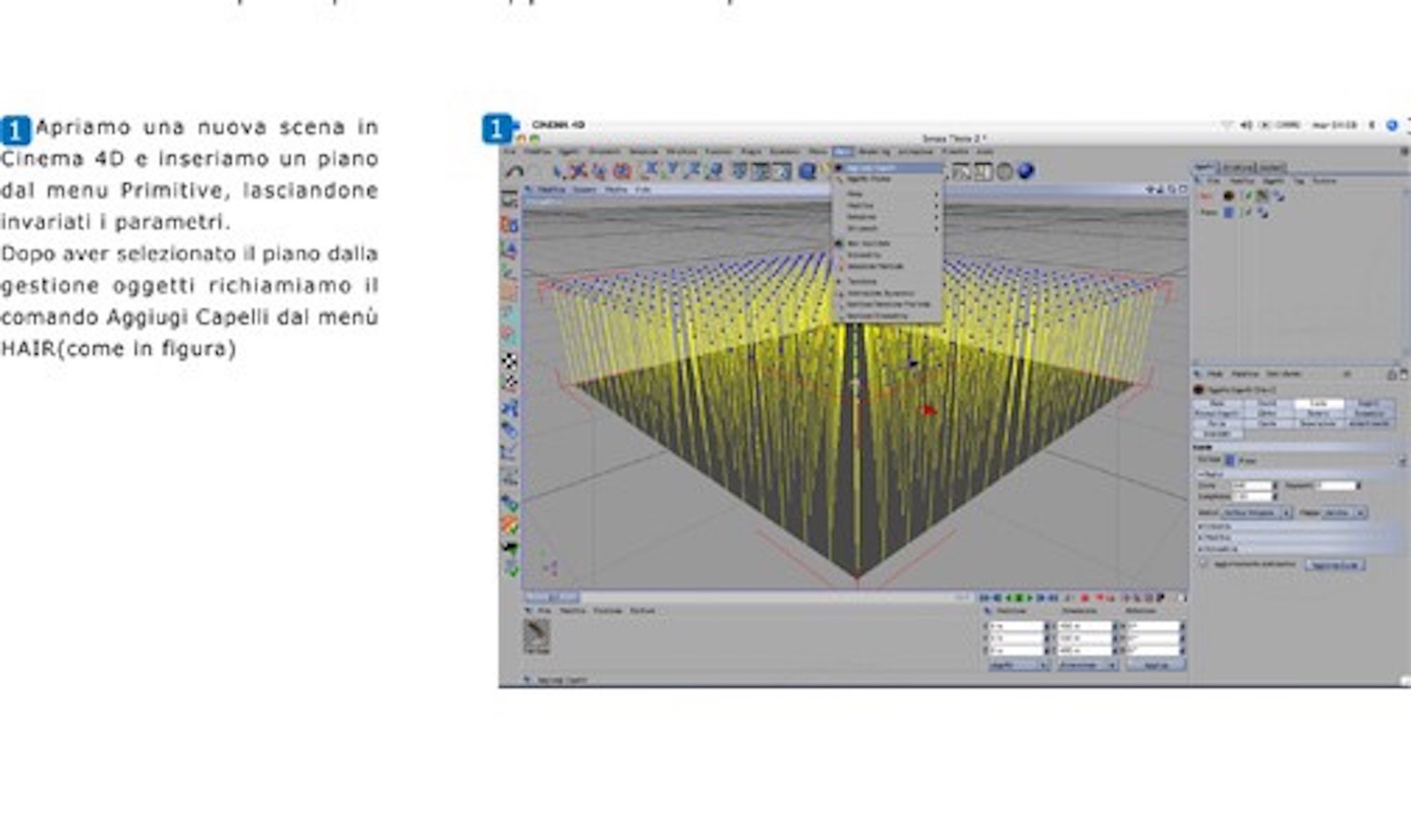This screenshot has height=840, width=1411.
Task: Toggle the X axis lock icon
Action: pyautogui.click(x=651, y=169)
